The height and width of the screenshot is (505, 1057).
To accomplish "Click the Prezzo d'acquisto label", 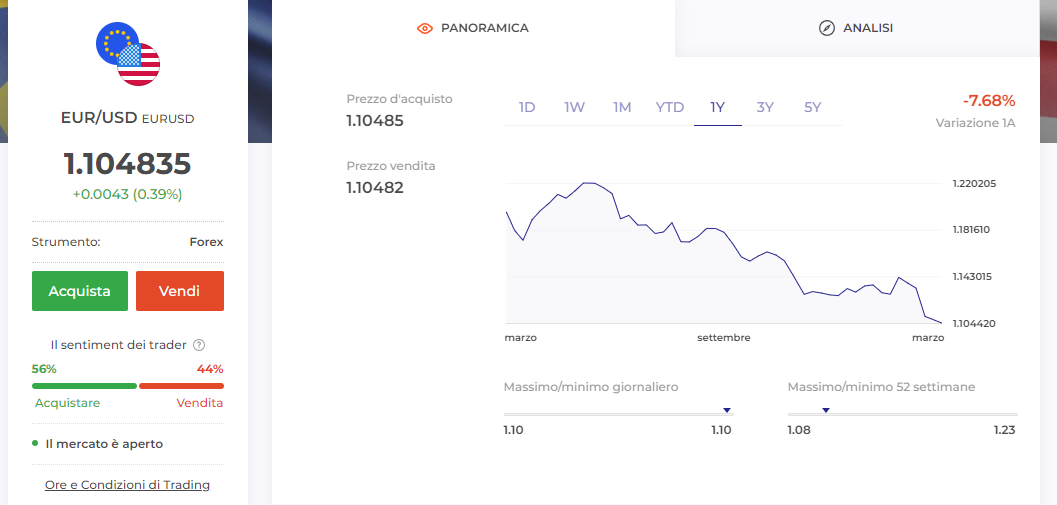I will 399,99.
